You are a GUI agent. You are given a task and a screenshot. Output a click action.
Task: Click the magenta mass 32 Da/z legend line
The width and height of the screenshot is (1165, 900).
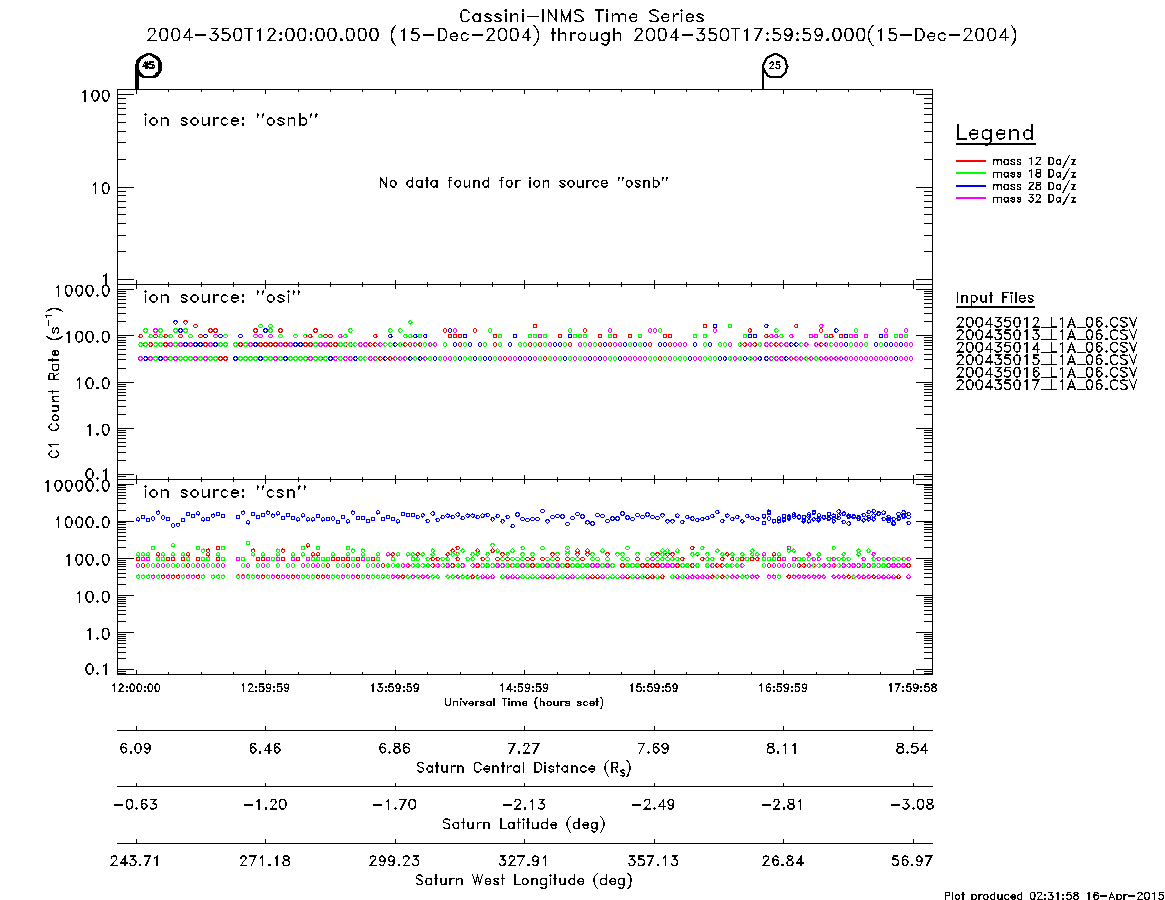[970, 199]
